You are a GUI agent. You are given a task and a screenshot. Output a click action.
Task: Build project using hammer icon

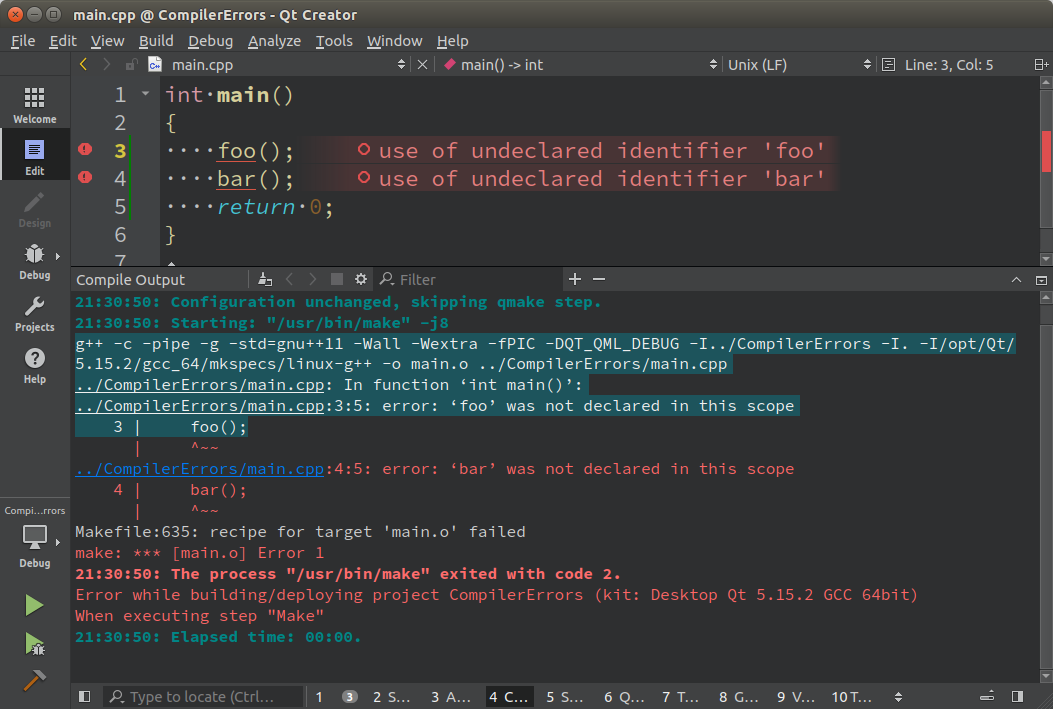click(34, 679)
